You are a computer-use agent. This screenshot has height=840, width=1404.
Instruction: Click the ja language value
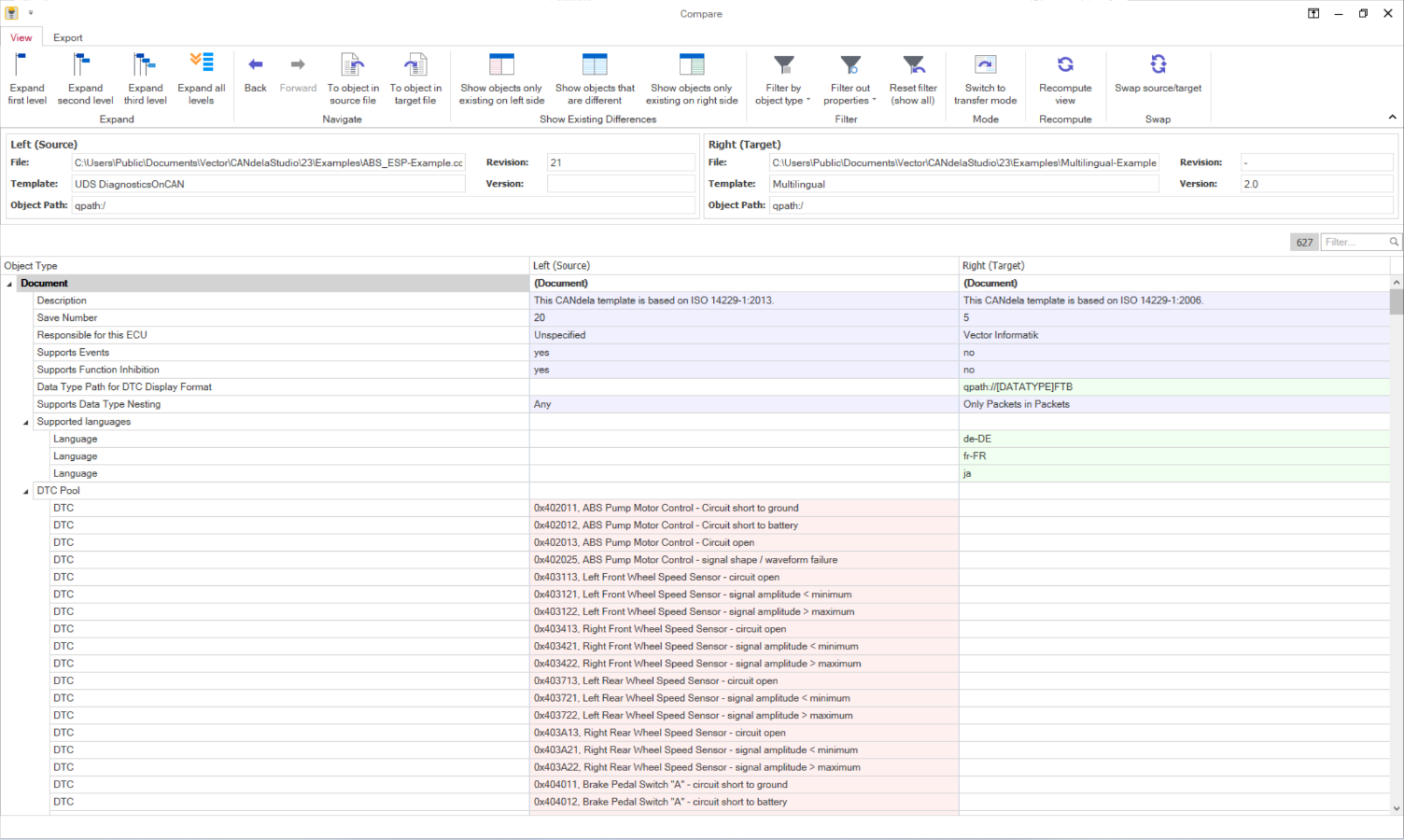click(967, 474)
